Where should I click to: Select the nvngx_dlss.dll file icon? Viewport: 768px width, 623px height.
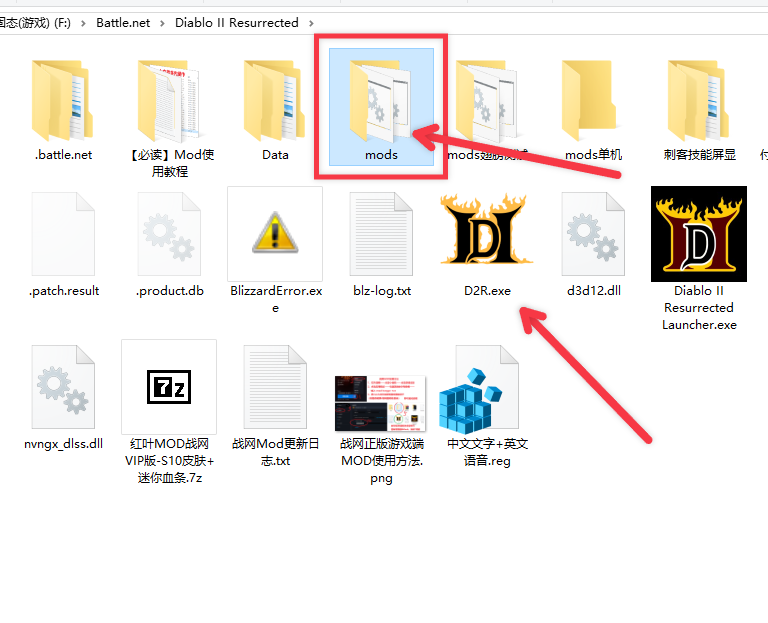pyautogui.click(x=63, y=387)
